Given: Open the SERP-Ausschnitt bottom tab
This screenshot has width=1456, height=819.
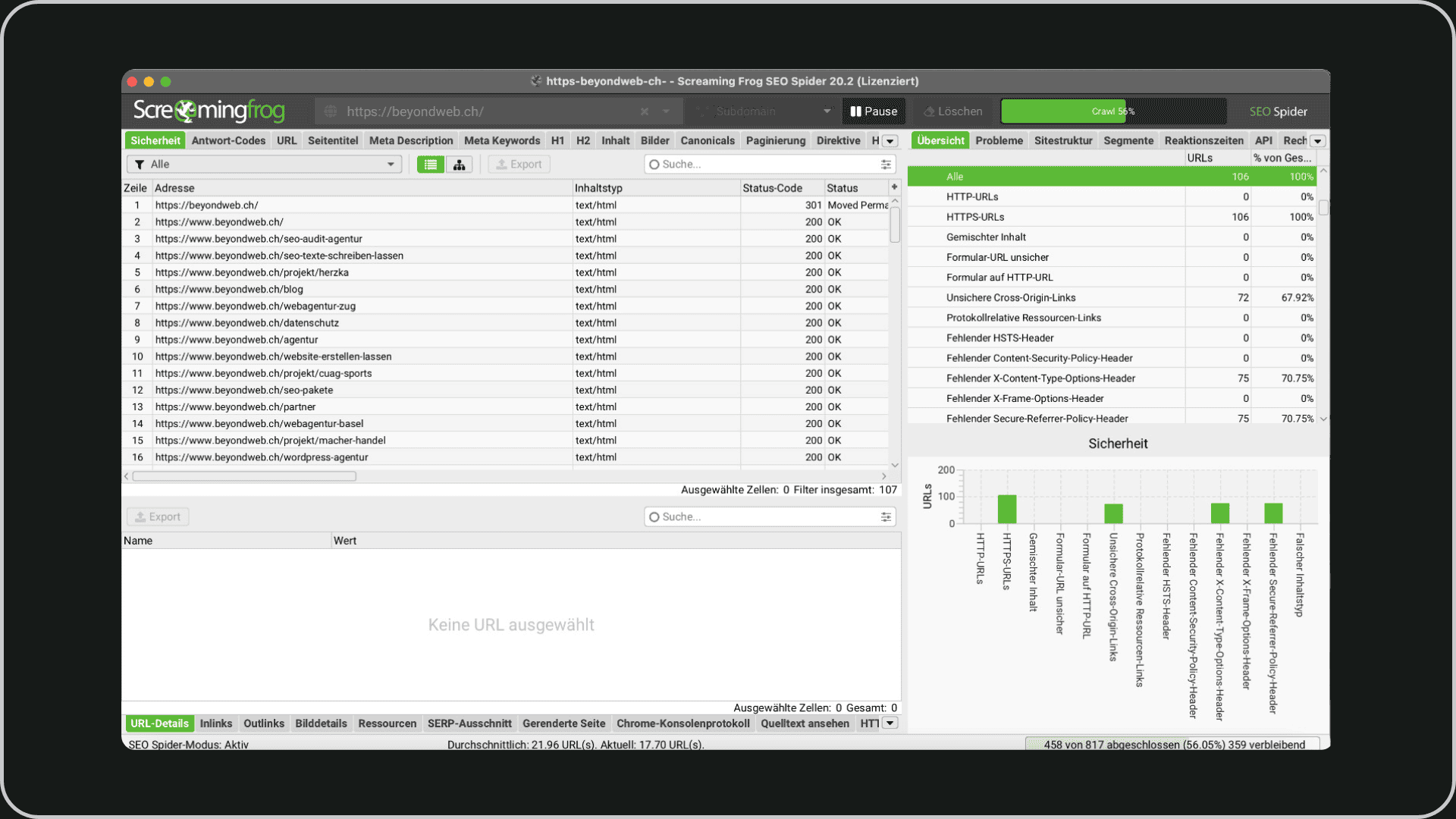Looking at the screenshot, I should coord(469,723).
